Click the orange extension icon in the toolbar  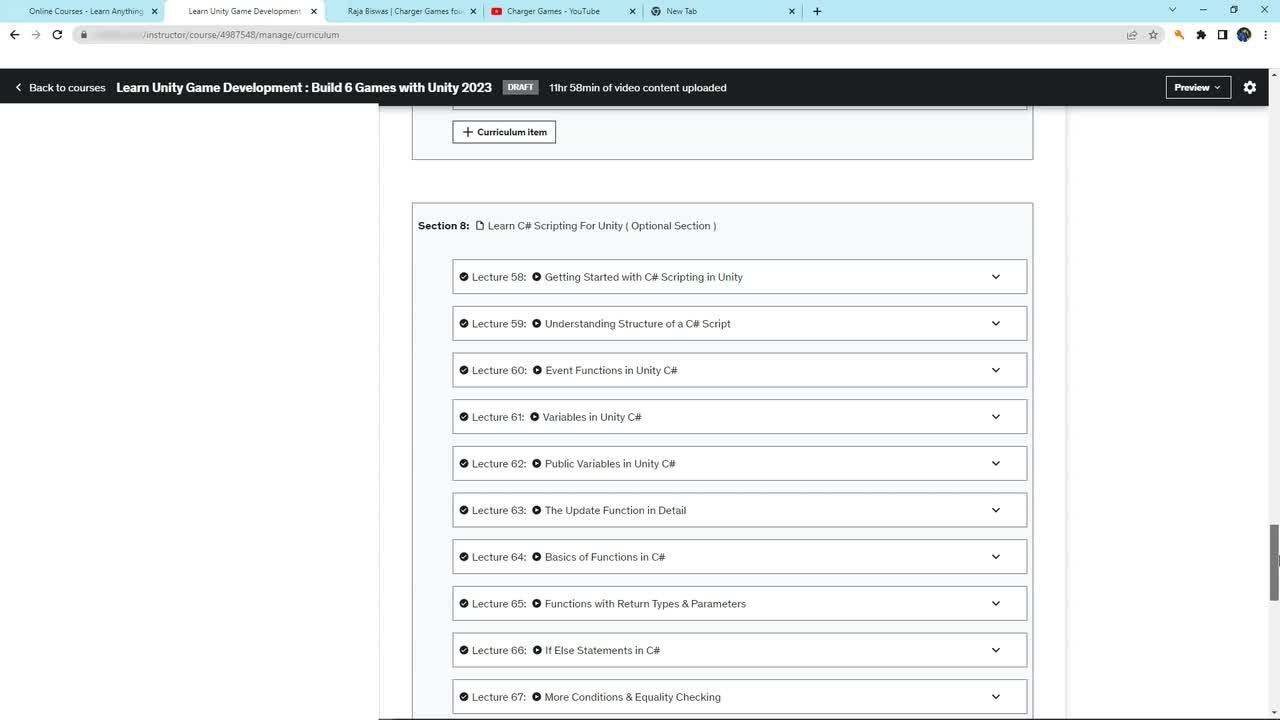point(1180,34)
